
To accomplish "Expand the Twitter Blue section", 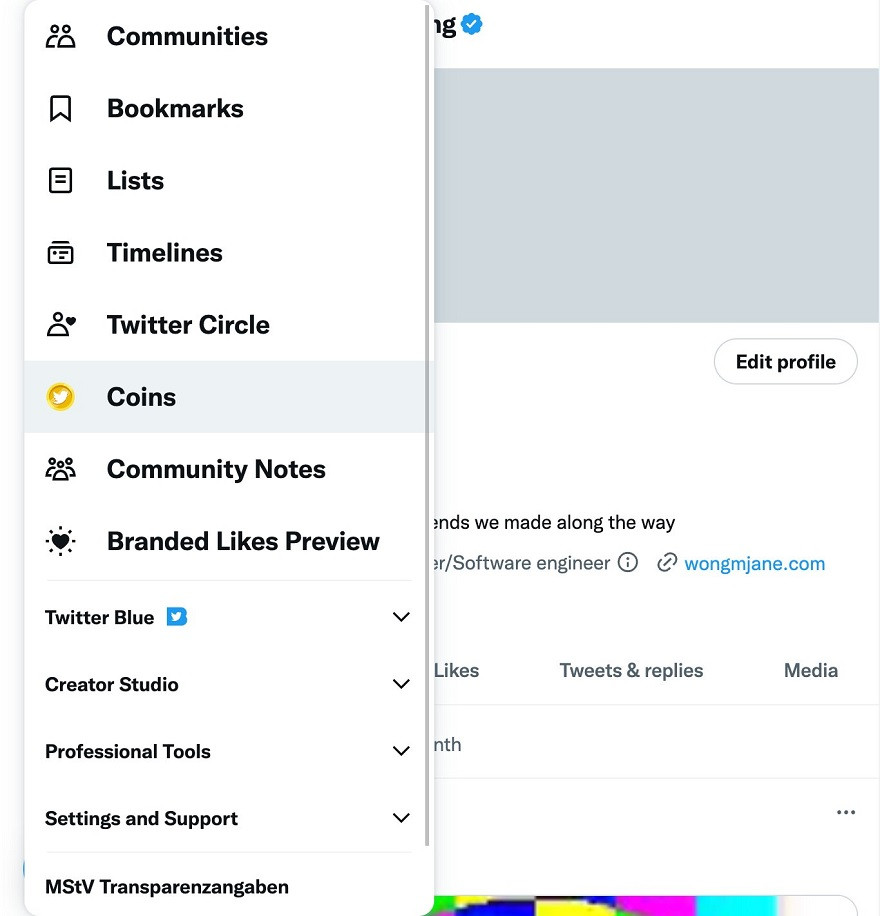I will point(401,617).
